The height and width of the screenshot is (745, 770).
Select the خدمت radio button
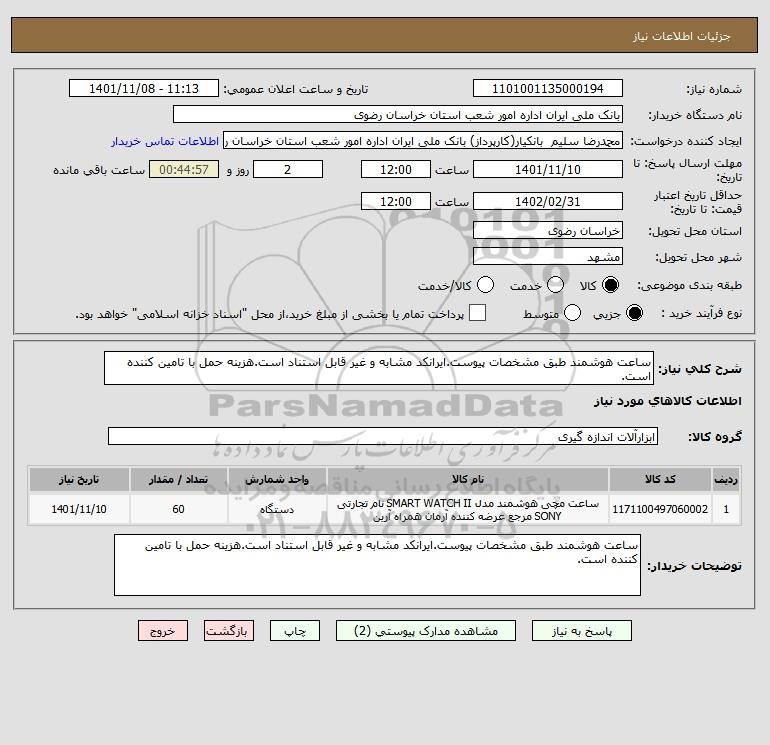click(555, 285)
